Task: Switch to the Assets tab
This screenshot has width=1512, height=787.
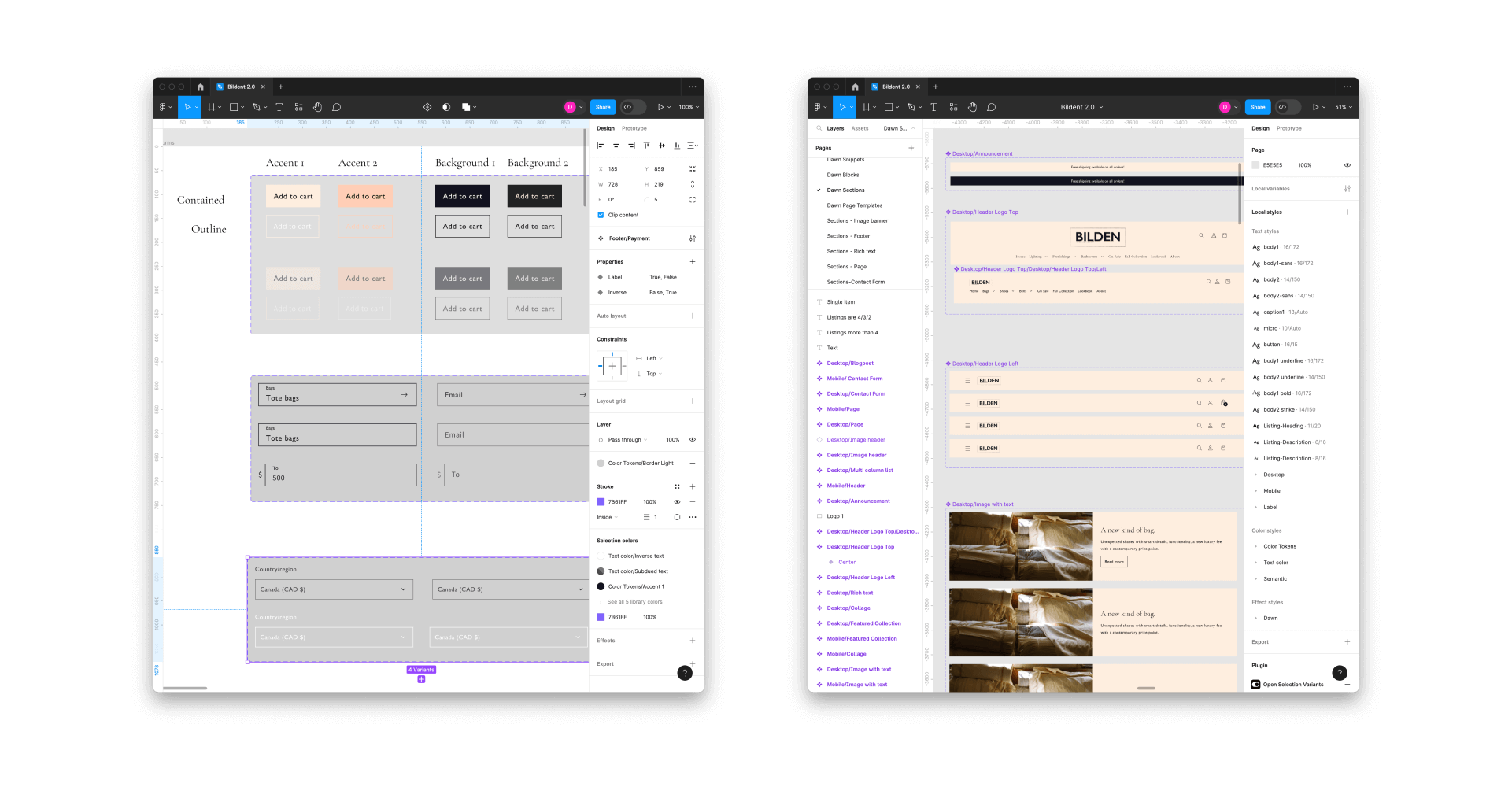Action: [x=860, y=128]
